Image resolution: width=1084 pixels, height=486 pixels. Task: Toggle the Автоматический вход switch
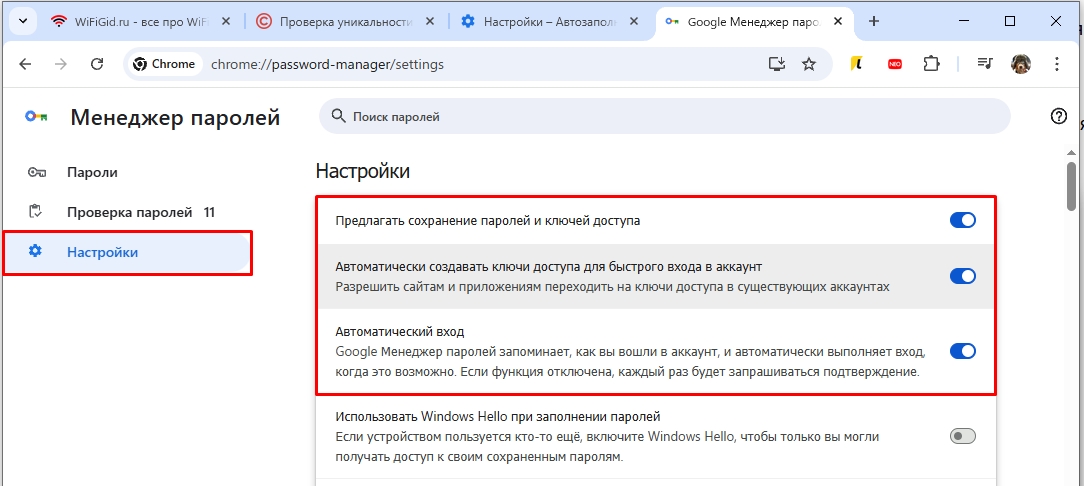point(962,351)
